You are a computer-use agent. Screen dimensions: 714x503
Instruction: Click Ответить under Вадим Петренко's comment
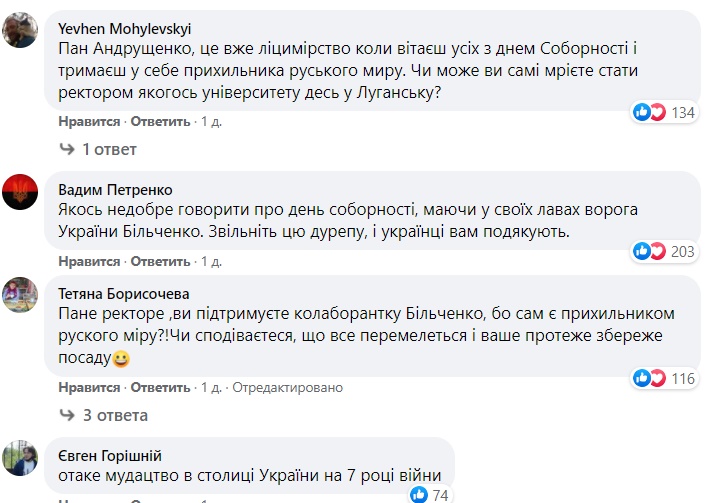[160, 262]
